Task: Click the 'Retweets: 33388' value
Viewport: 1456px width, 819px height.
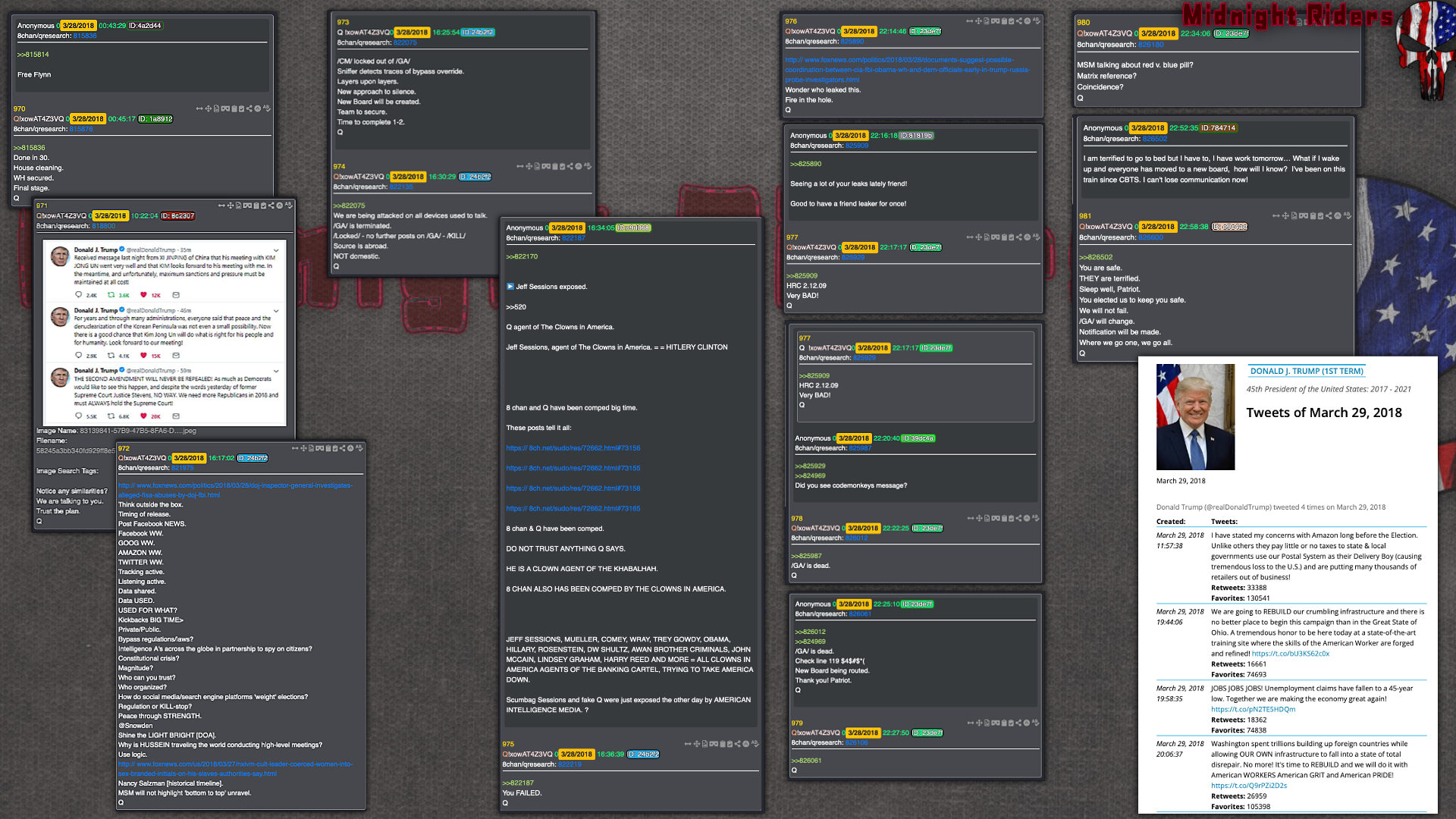Action: click(x=1238, y=588)
